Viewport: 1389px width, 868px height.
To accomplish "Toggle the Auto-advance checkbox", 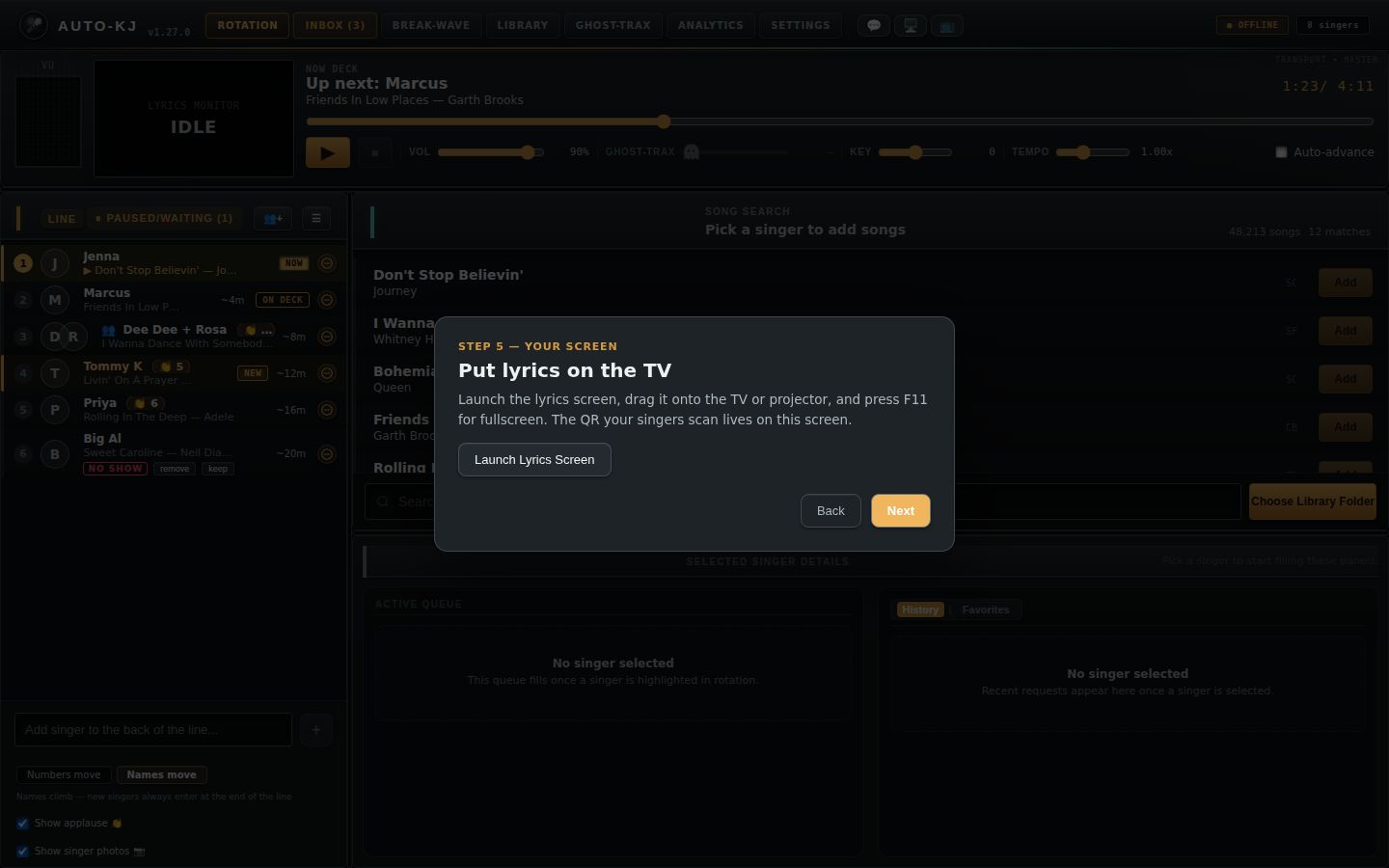I will (1281, 152).
